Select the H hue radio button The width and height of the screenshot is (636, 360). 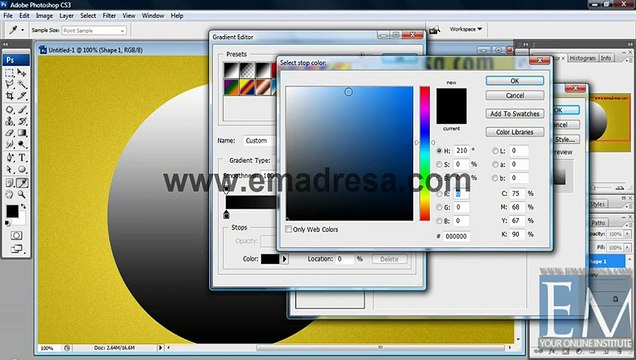click(439, 150)
